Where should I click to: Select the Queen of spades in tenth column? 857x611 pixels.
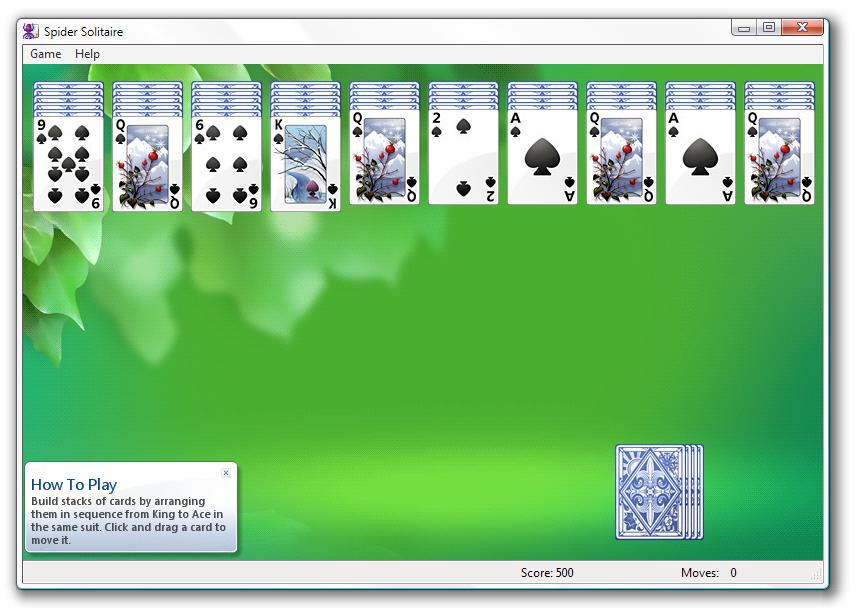pos(779,157)
